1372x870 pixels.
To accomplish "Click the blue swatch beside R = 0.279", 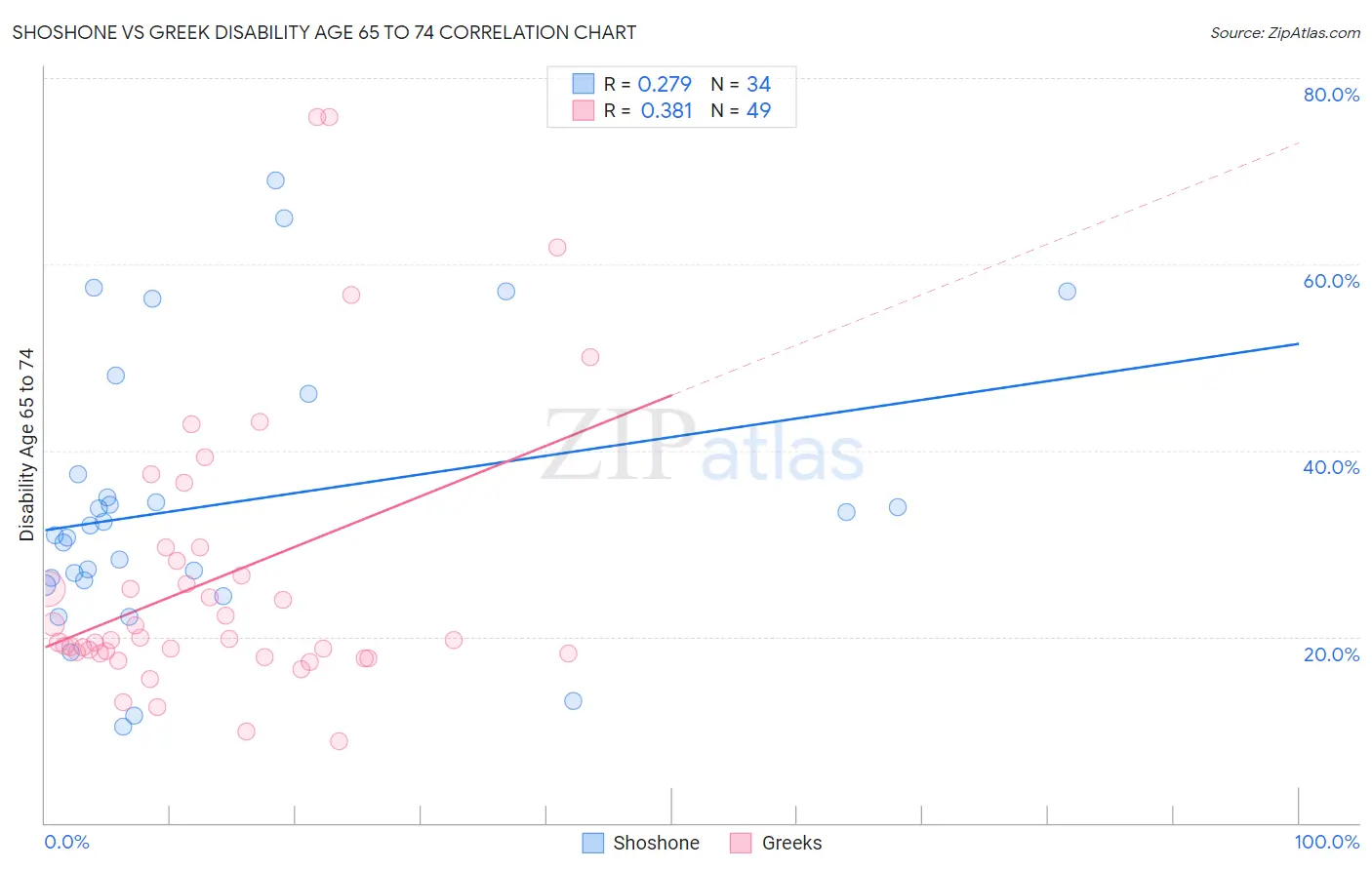I will (584, 84).
